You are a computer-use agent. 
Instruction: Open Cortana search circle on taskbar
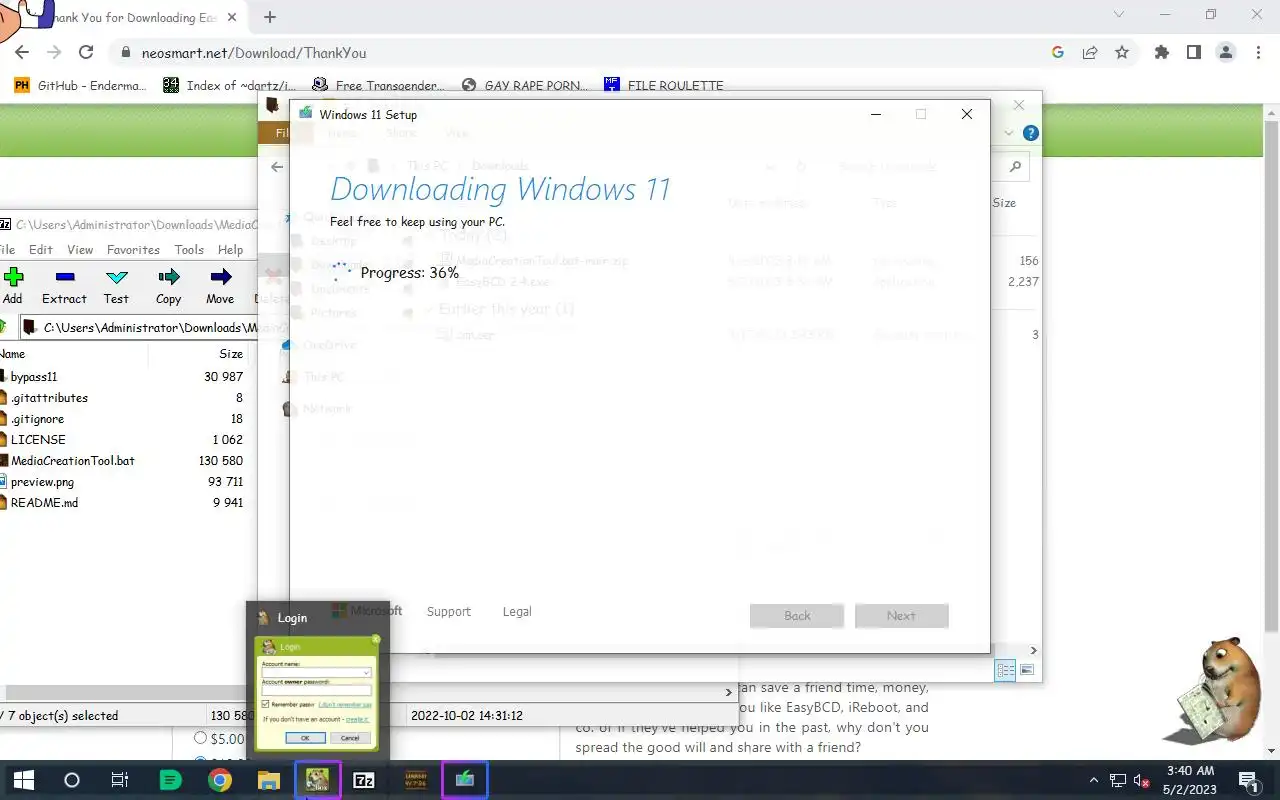pos(71,780)
